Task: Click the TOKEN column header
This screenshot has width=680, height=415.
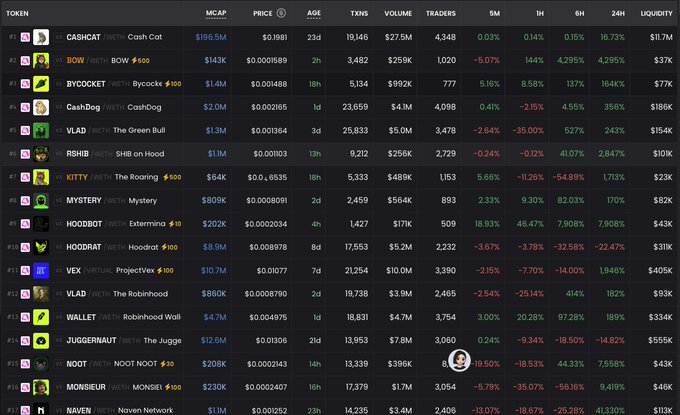Action: 17,13
